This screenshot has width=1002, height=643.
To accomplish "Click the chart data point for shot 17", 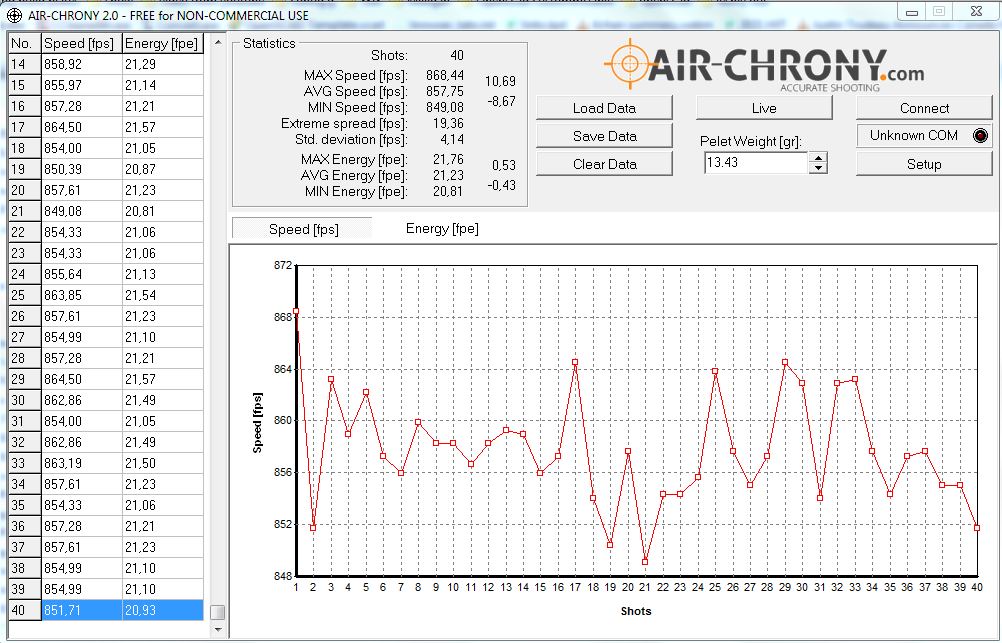I will pyautogui.click(x=575, y=362).
